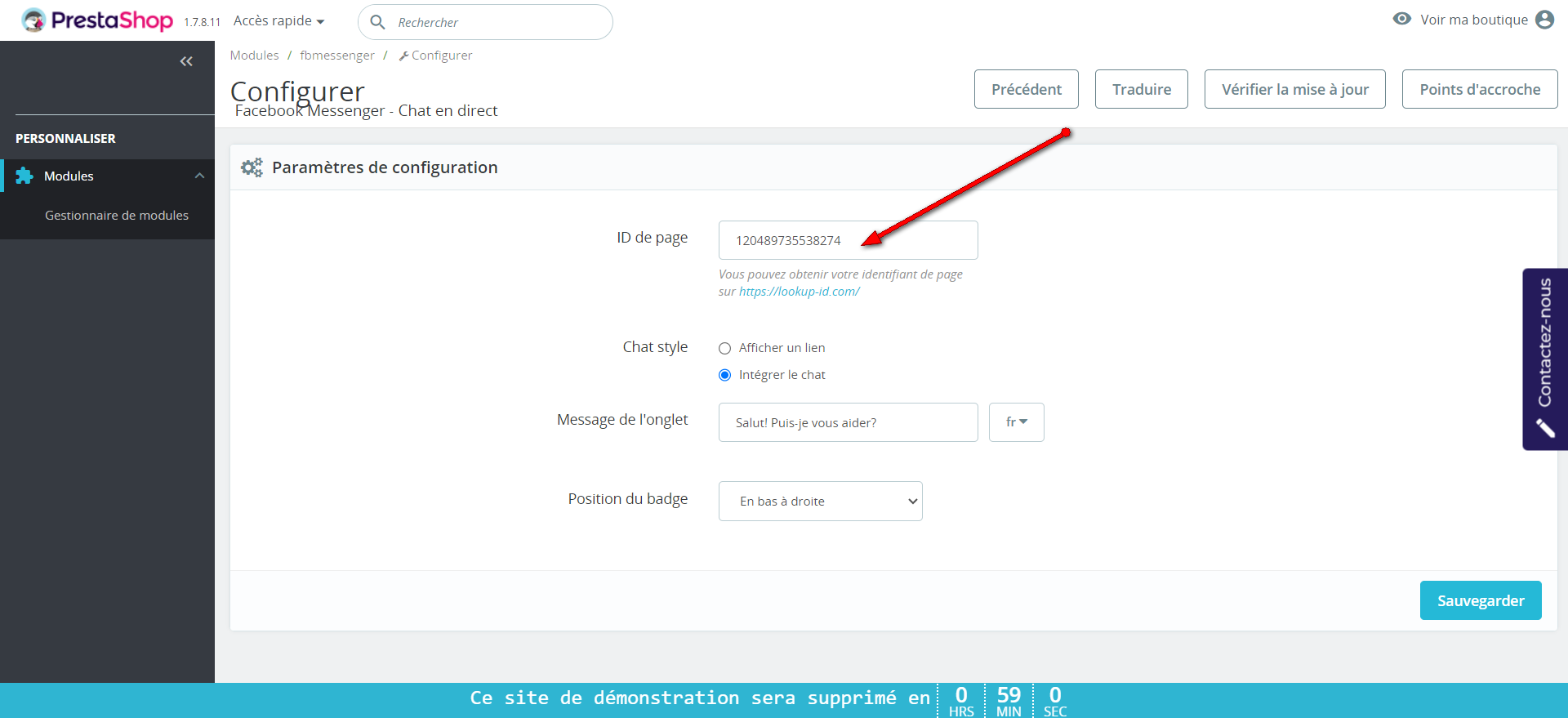Viewport: 1568px width, 718px height.
Task: Open Voir ma boutique link
Action: [1474, 20]
